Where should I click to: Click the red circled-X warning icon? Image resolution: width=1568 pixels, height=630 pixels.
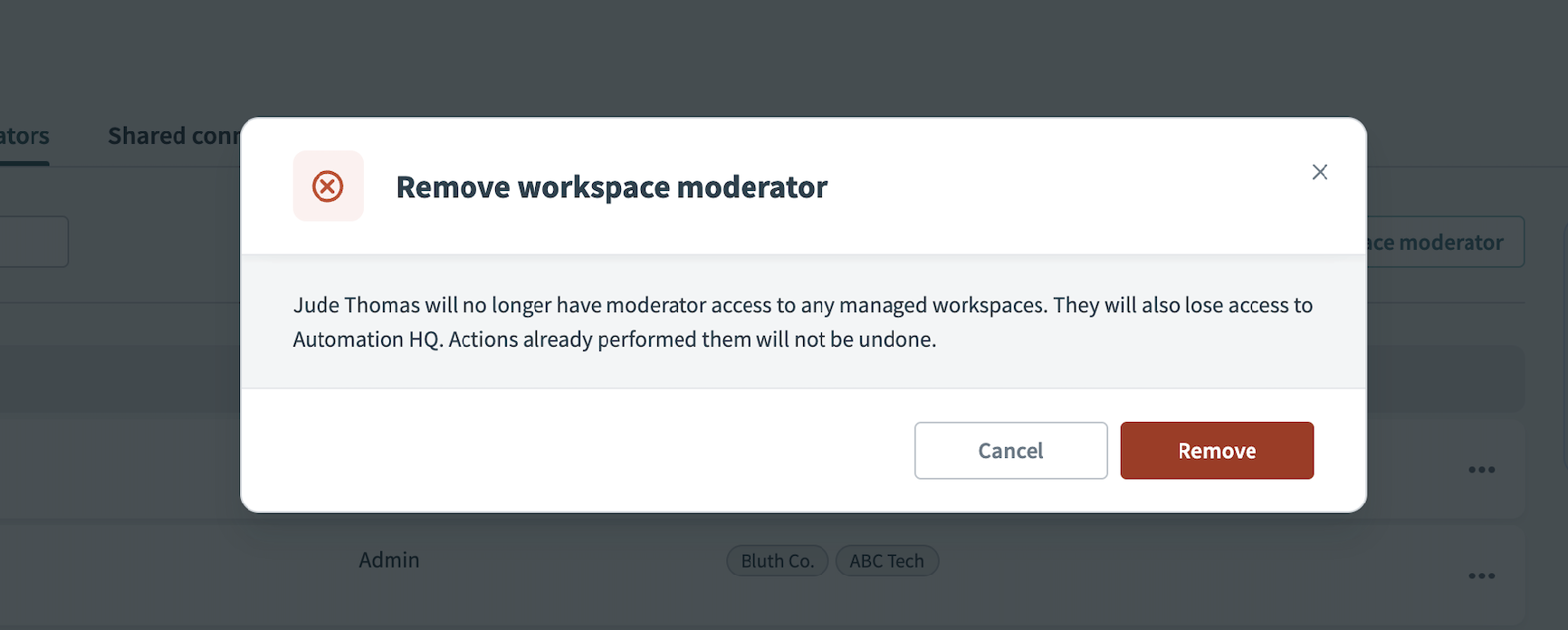pos(328,186)
